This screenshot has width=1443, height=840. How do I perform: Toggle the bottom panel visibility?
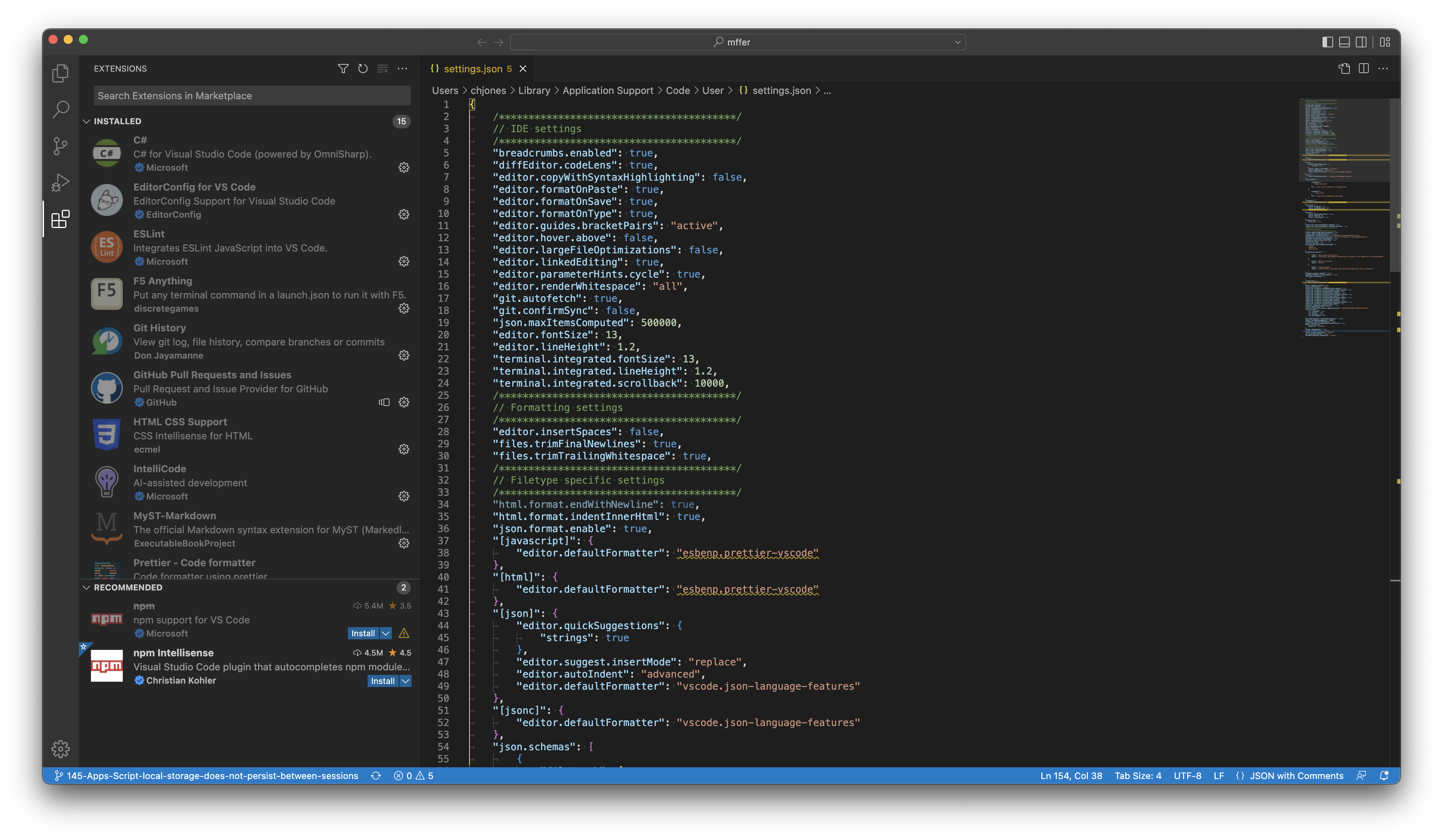pyautogui.click(x=1344, y=42)
